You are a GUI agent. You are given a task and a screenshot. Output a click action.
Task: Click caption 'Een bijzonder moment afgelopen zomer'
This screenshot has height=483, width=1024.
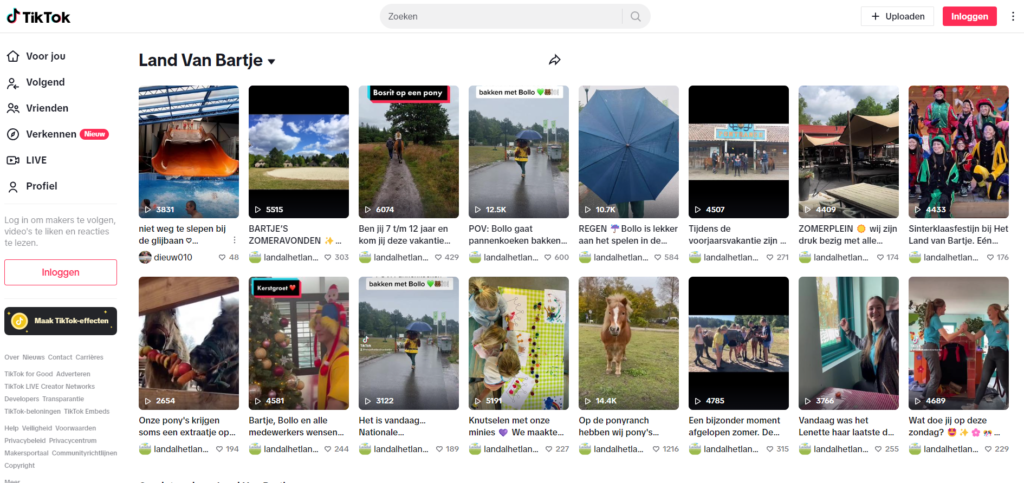(x=737, y=426)
